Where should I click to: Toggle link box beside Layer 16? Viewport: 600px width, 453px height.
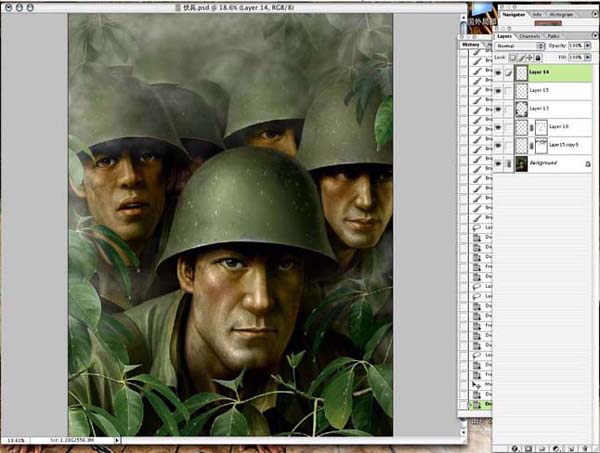click(508, 127)
